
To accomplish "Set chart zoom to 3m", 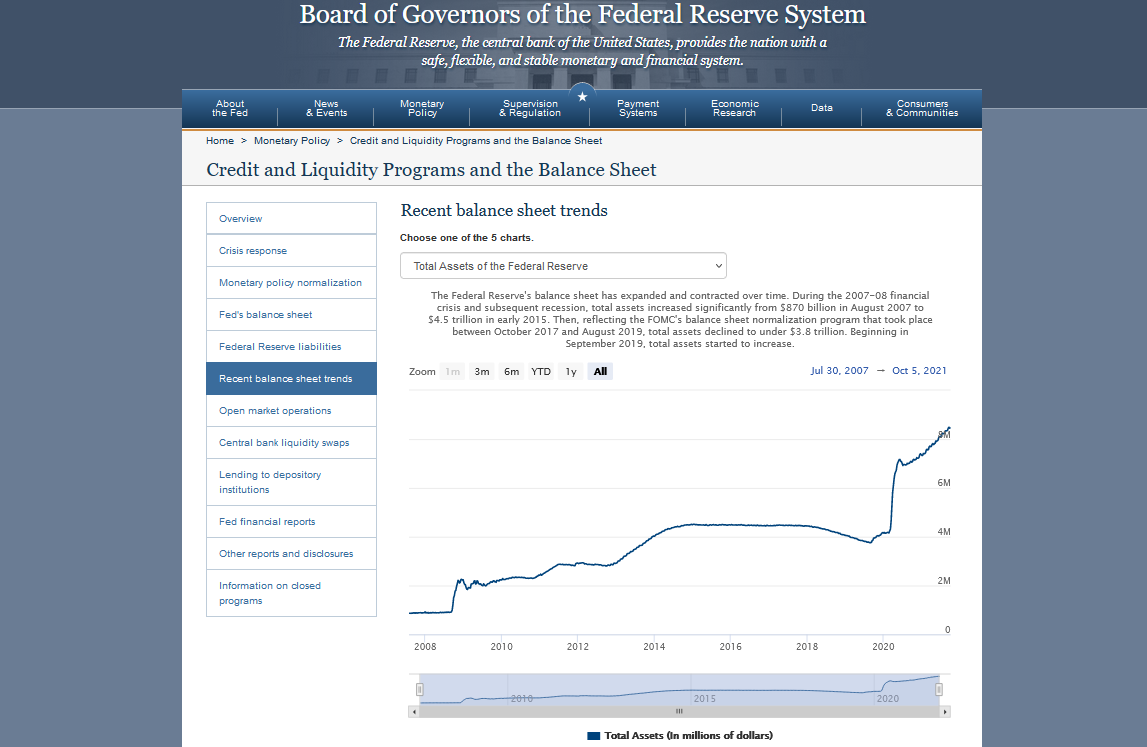I will point(481,372).
